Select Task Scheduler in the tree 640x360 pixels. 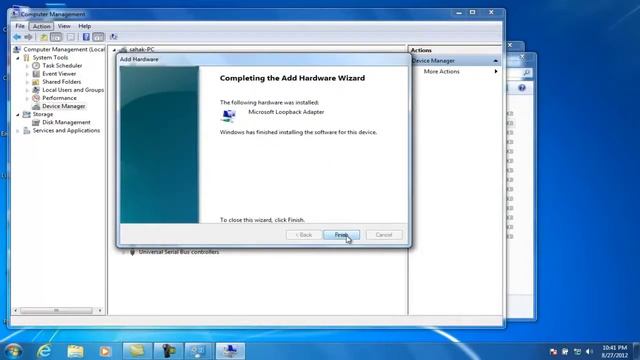62,66
